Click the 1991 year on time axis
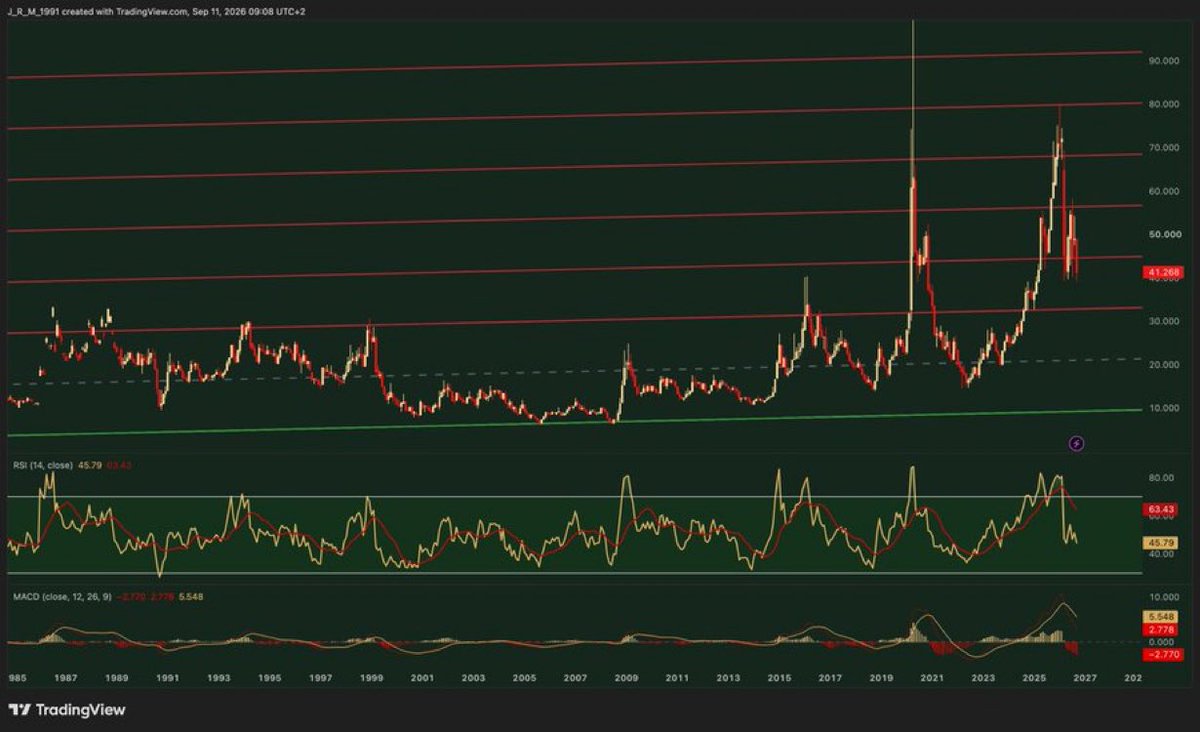This screenshot has height=732, width=1200. [x=168, y=677]
